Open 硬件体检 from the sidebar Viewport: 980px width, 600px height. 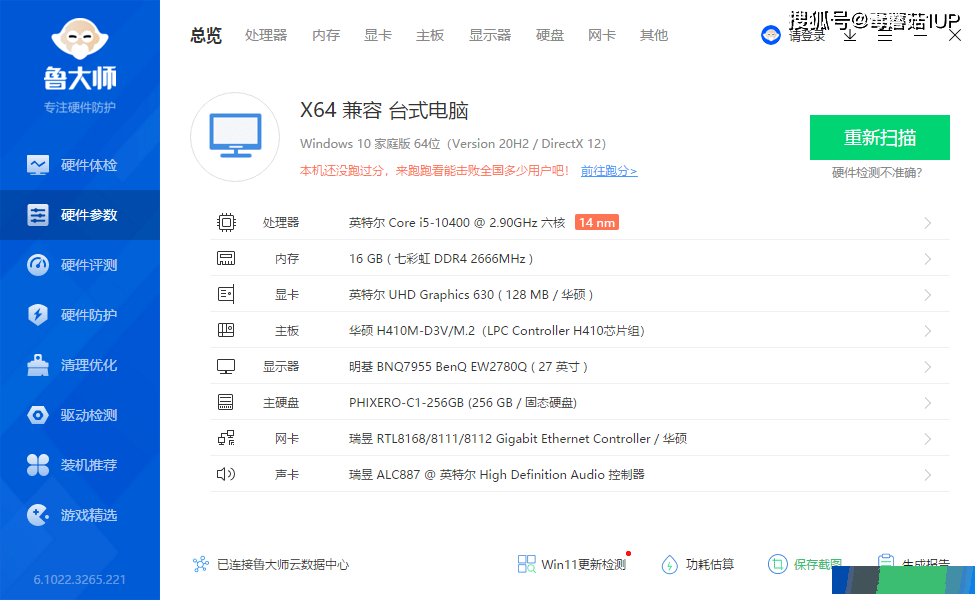(x=80, y=165)
